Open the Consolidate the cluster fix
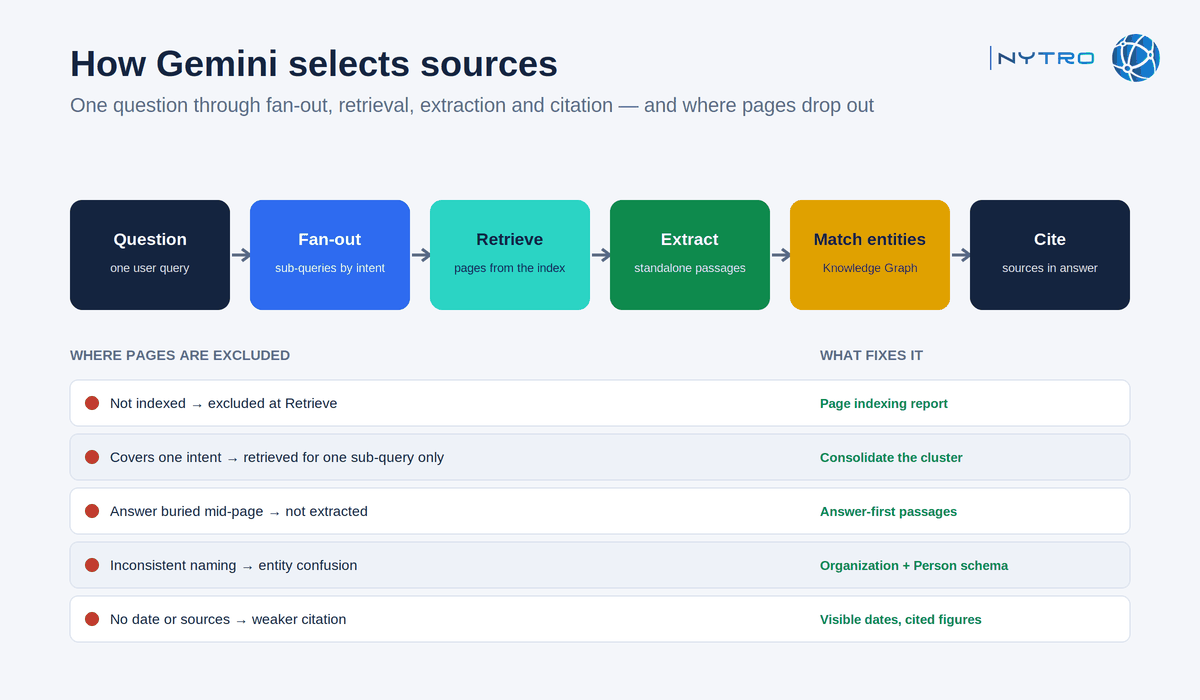 click(x=891, y=457)
